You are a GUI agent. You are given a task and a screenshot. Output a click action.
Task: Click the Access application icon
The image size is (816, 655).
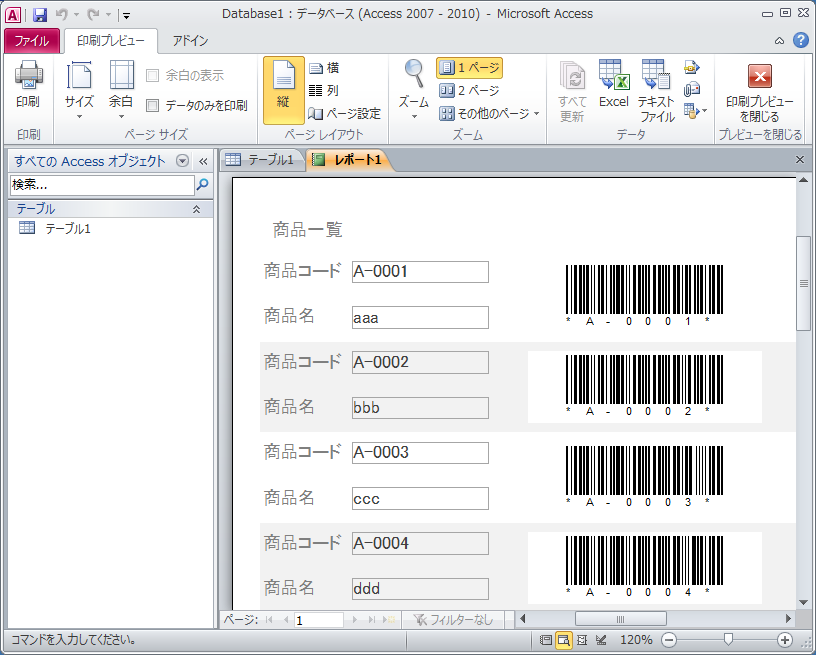13,14
